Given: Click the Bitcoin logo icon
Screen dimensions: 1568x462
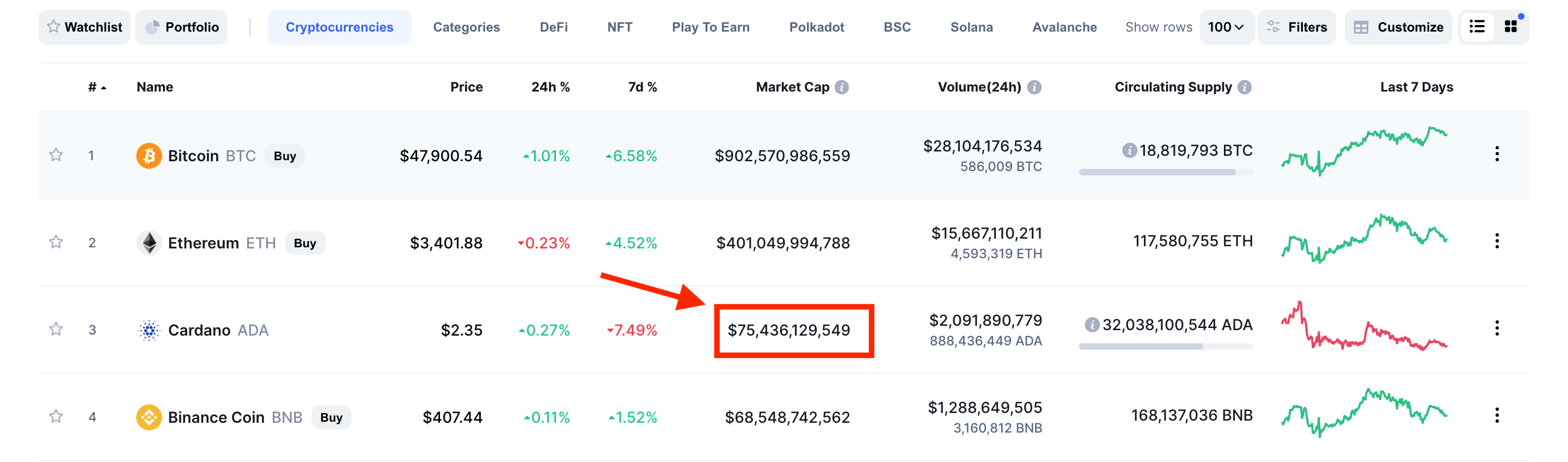Looking at the screenshot, I should tap(149, 155).
